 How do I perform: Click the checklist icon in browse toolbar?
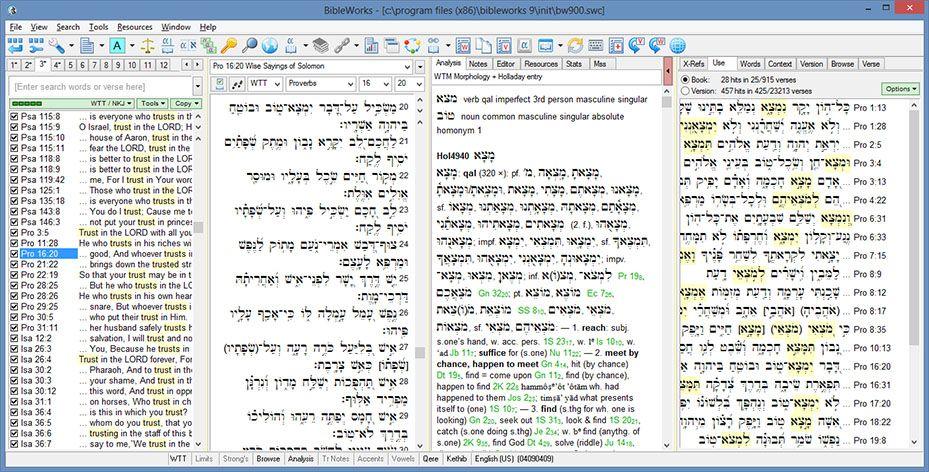(x=220, y=84)
